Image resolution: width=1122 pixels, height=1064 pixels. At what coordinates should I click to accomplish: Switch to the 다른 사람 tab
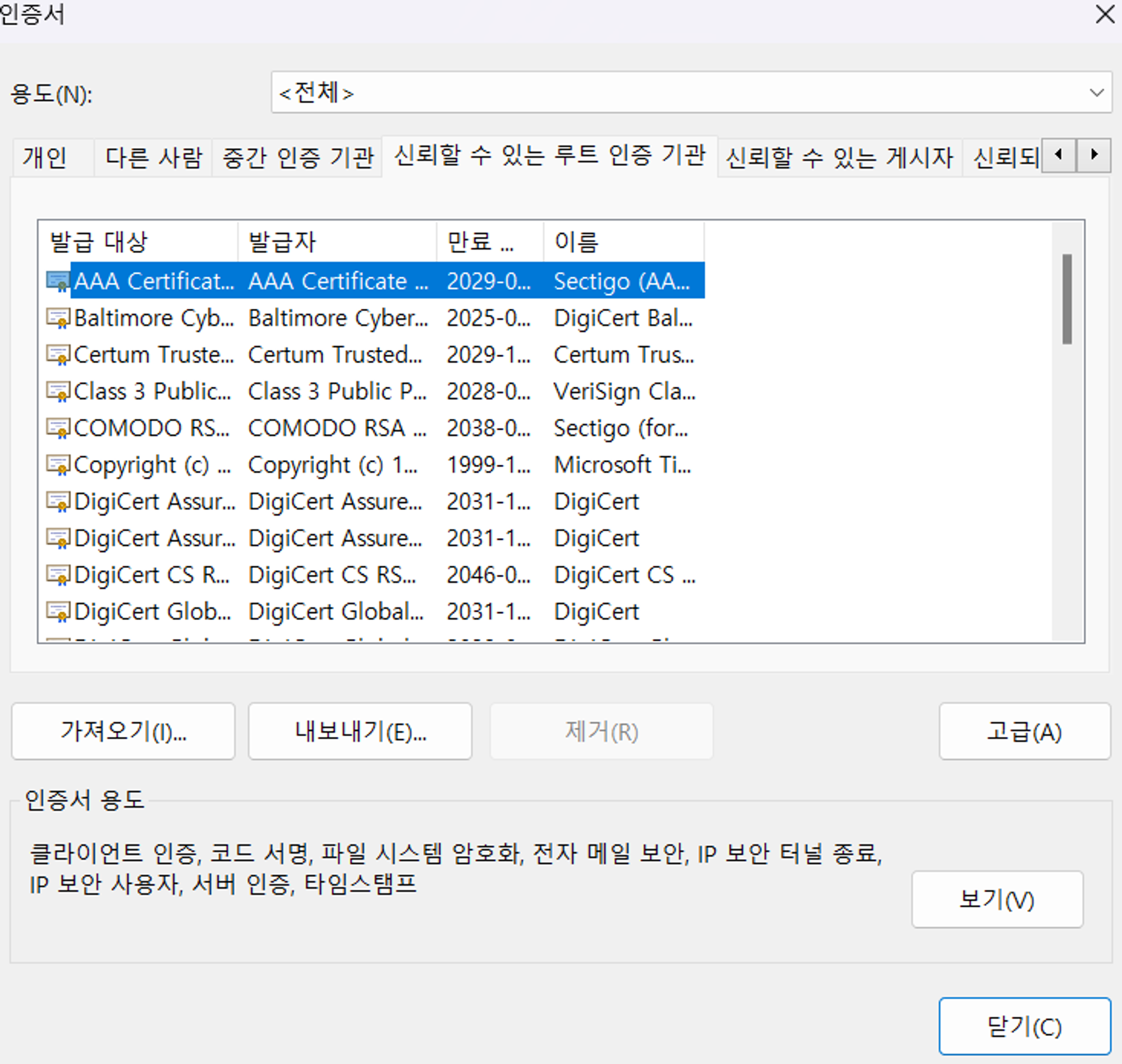(153, 158)
